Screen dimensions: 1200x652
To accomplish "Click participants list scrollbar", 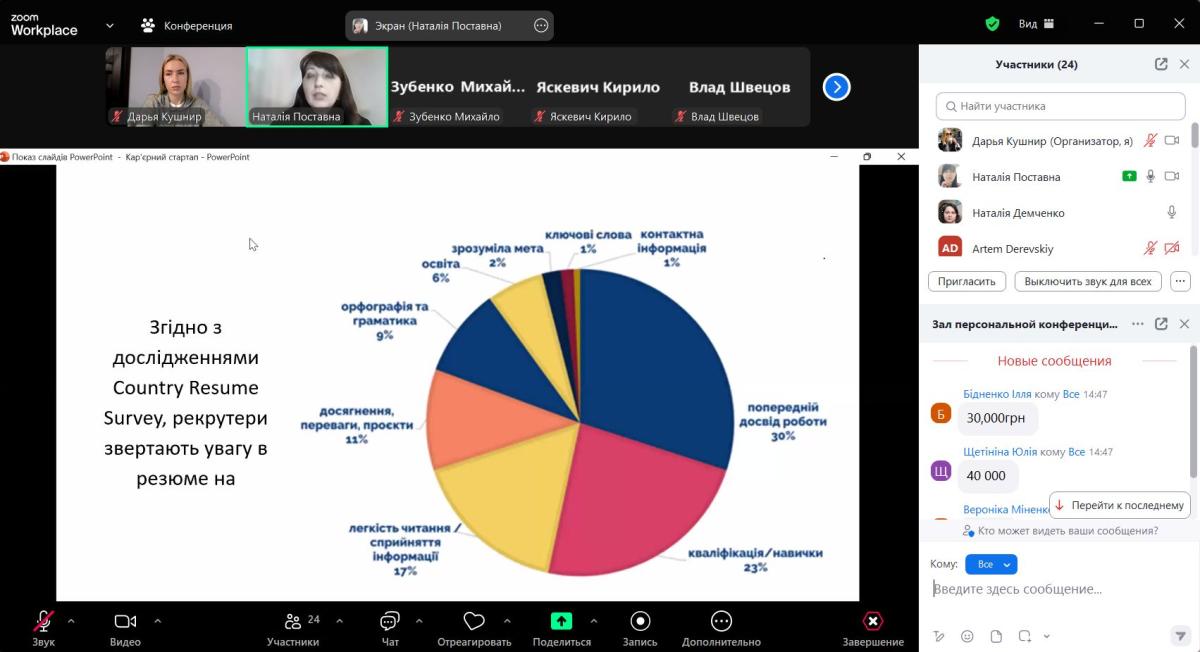I will pos(1195,135).
